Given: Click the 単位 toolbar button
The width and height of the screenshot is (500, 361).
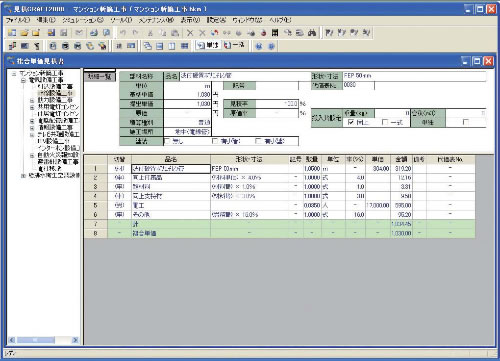Looking at the screenshot, I should (x=208, y=45).
